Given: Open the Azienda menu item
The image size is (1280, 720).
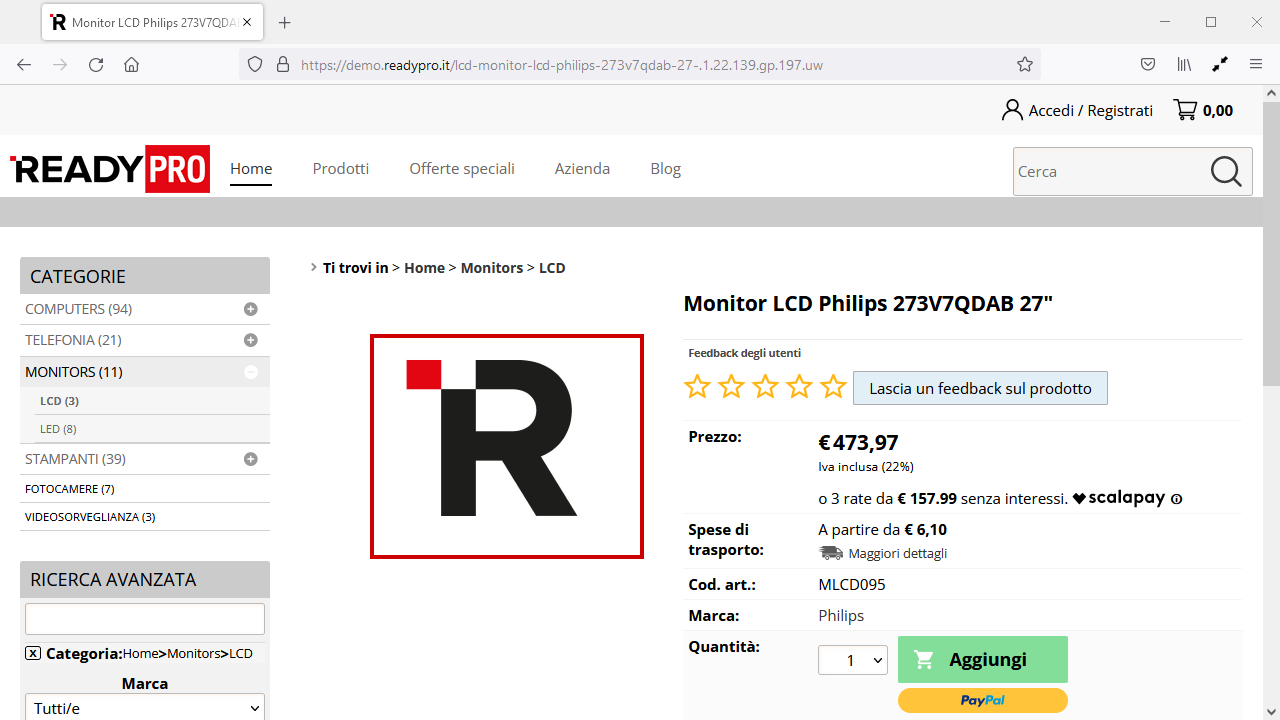Looking at the screenshot, I should 582,169.
